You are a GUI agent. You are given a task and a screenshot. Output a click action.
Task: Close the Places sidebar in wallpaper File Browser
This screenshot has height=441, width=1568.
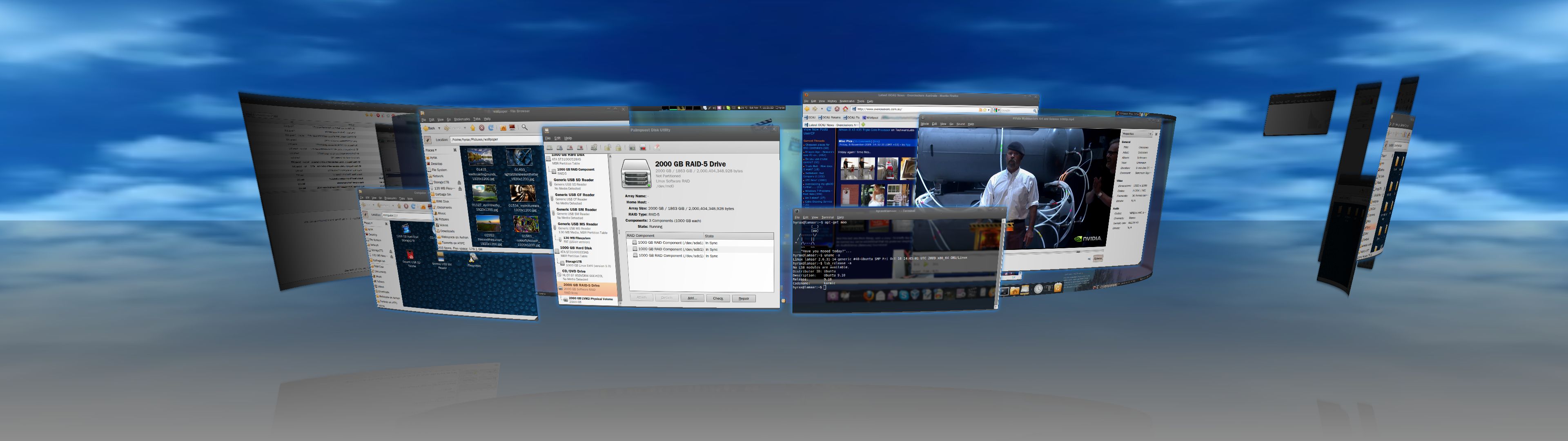pos(455,150)
